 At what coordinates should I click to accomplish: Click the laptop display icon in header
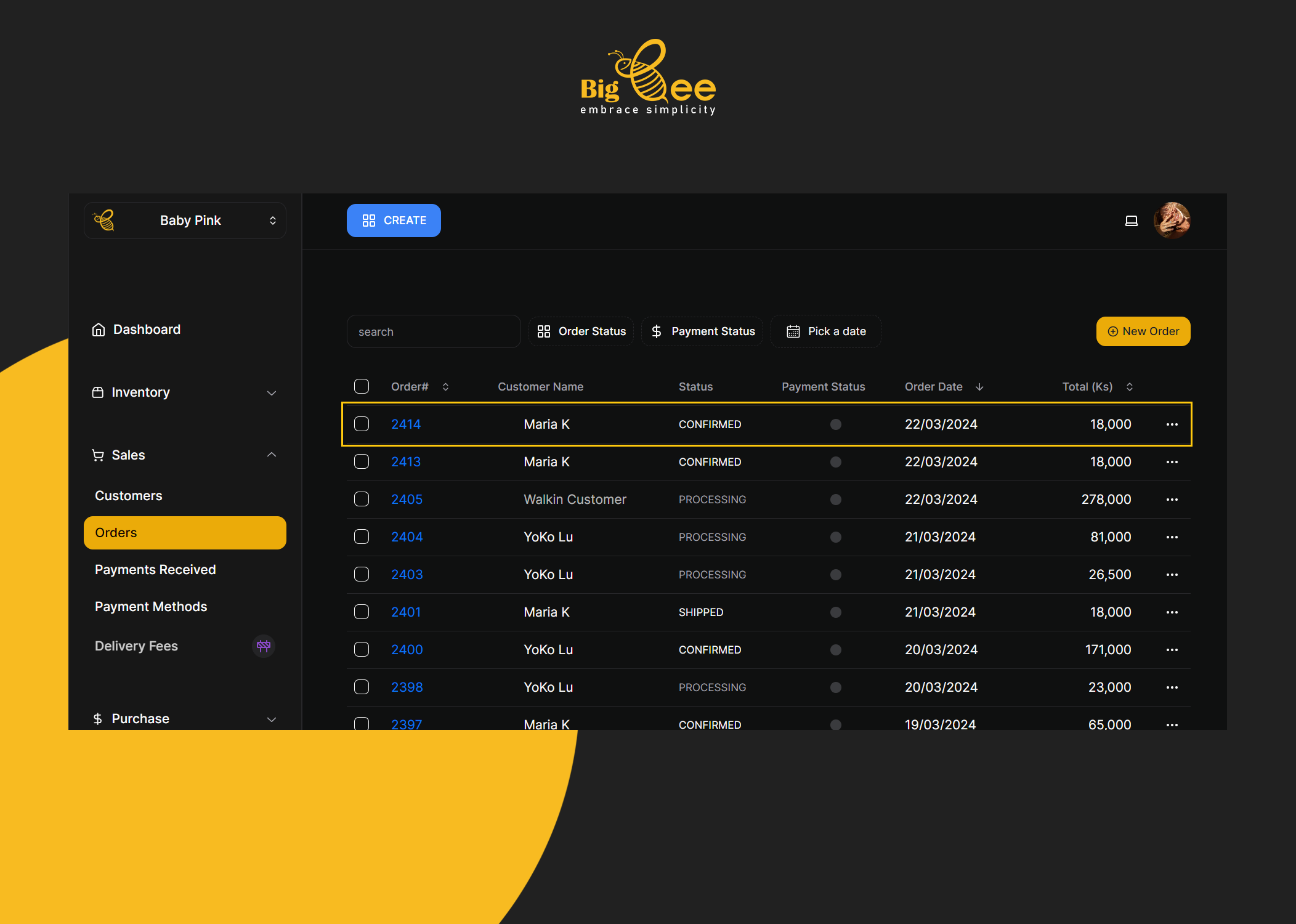pos(1131,221)
